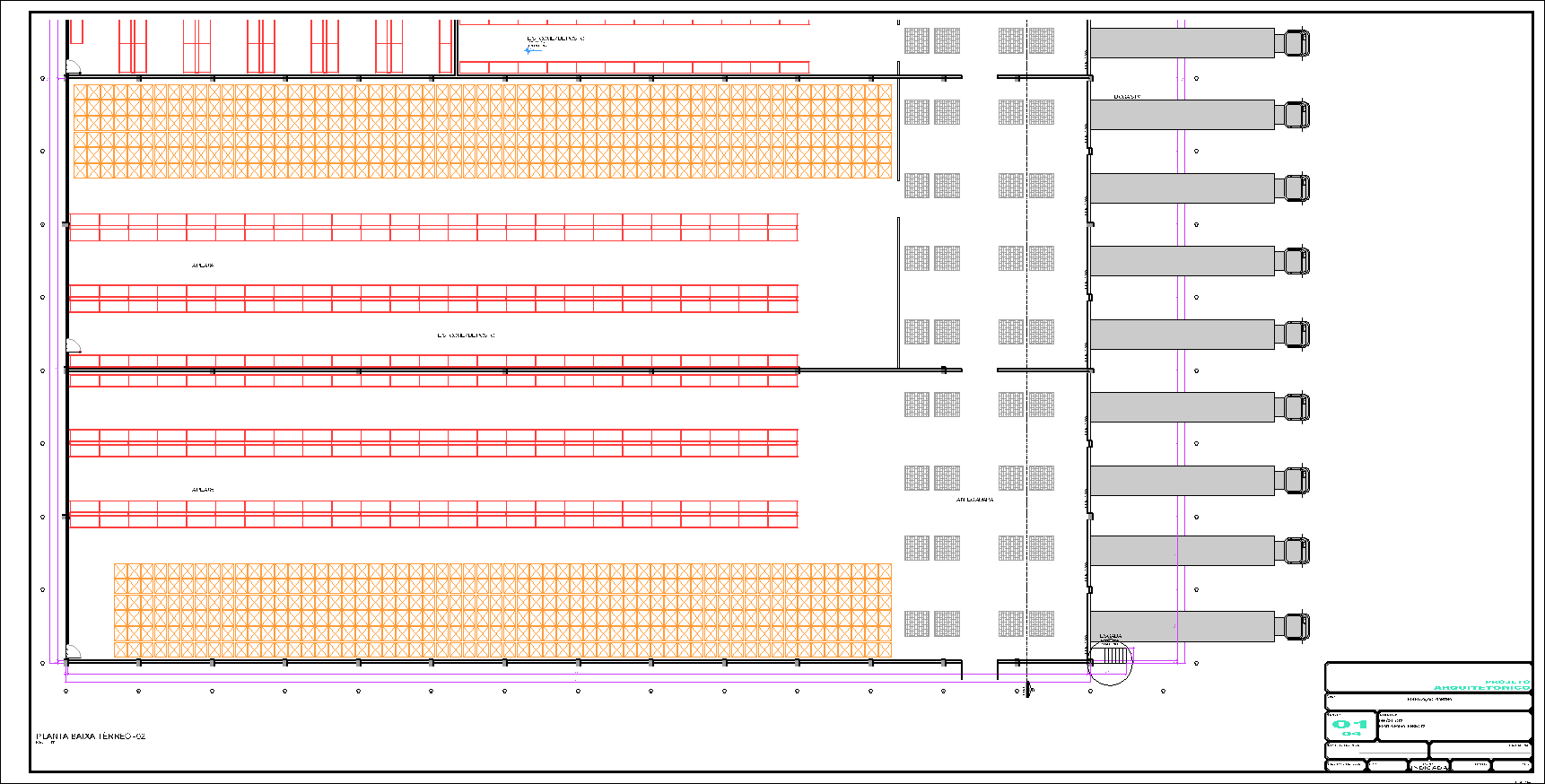Screen dimensions: 1545x784
Task: Select the bottommost gray truck trailer
Action: [1182, 627]
